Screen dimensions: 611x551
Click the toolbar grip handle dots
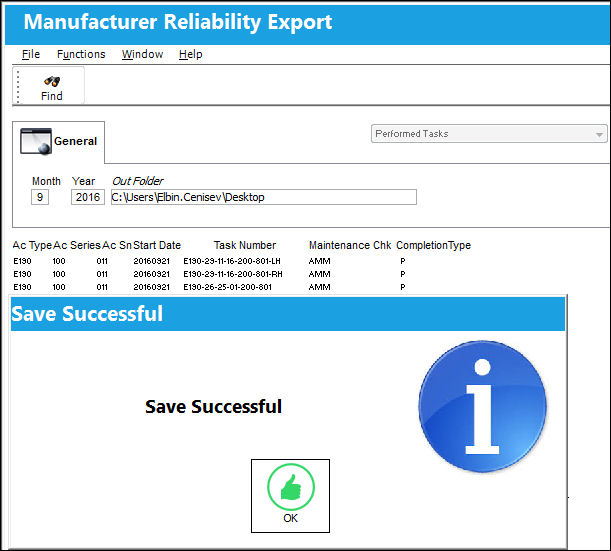[18, 86]
